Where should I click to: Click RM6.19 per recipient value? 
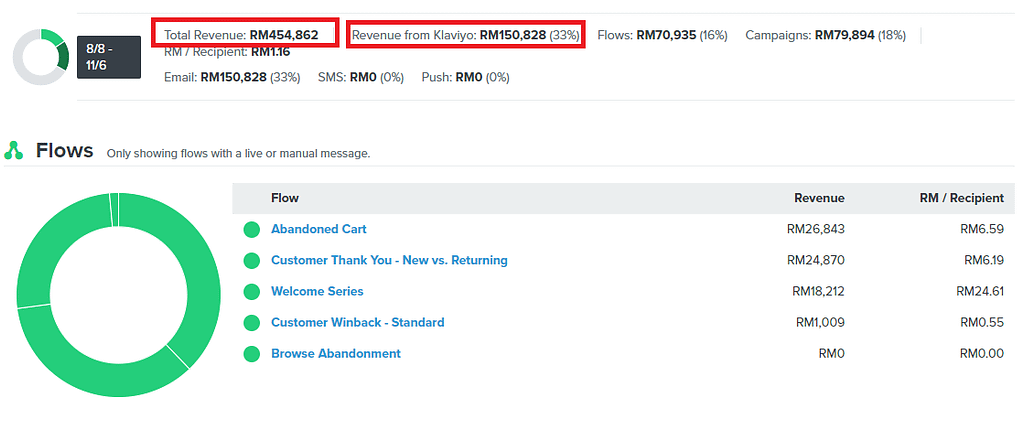point(984,260)
